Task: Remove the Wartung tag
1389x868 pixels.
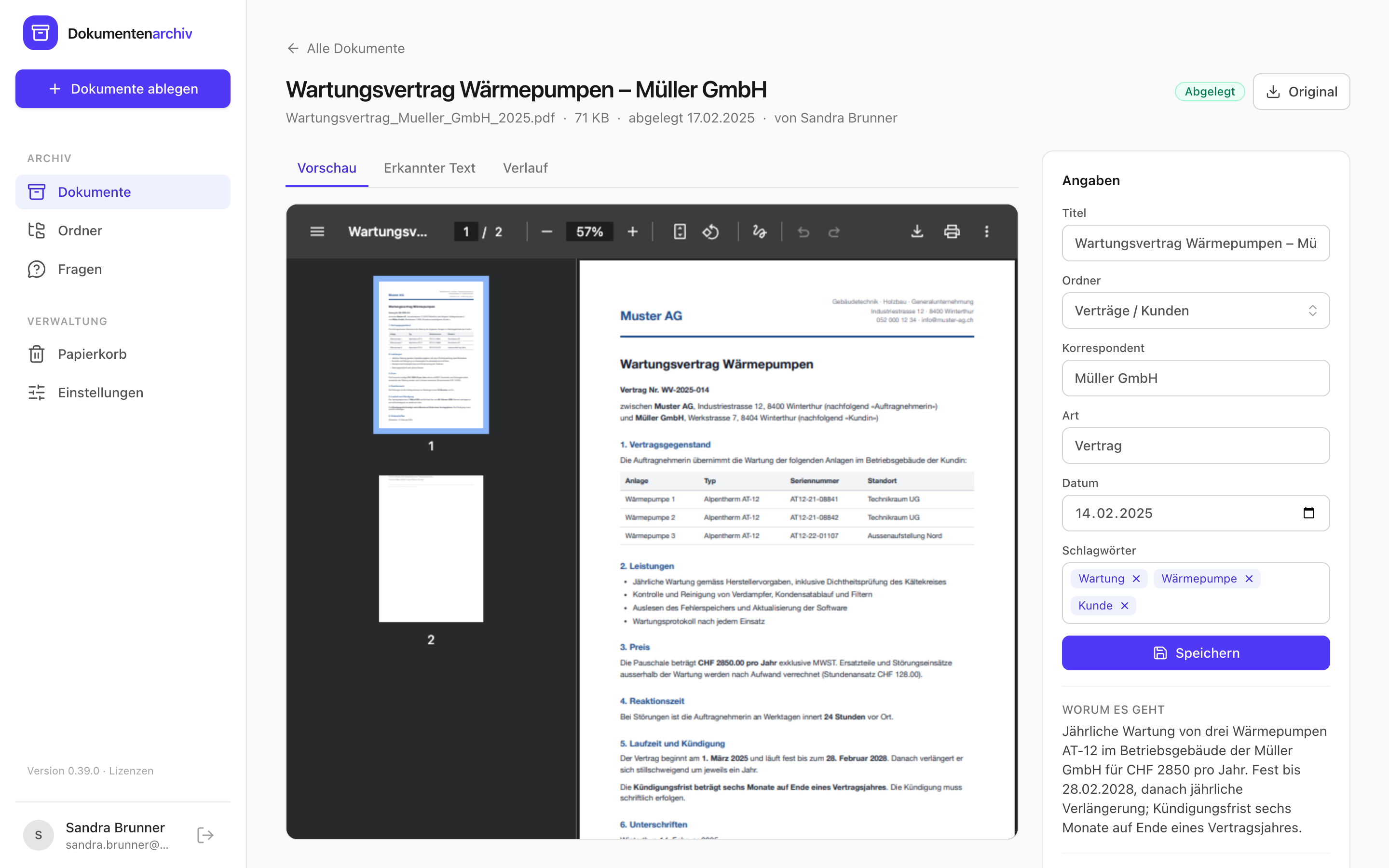Action: coord(1136,579)
